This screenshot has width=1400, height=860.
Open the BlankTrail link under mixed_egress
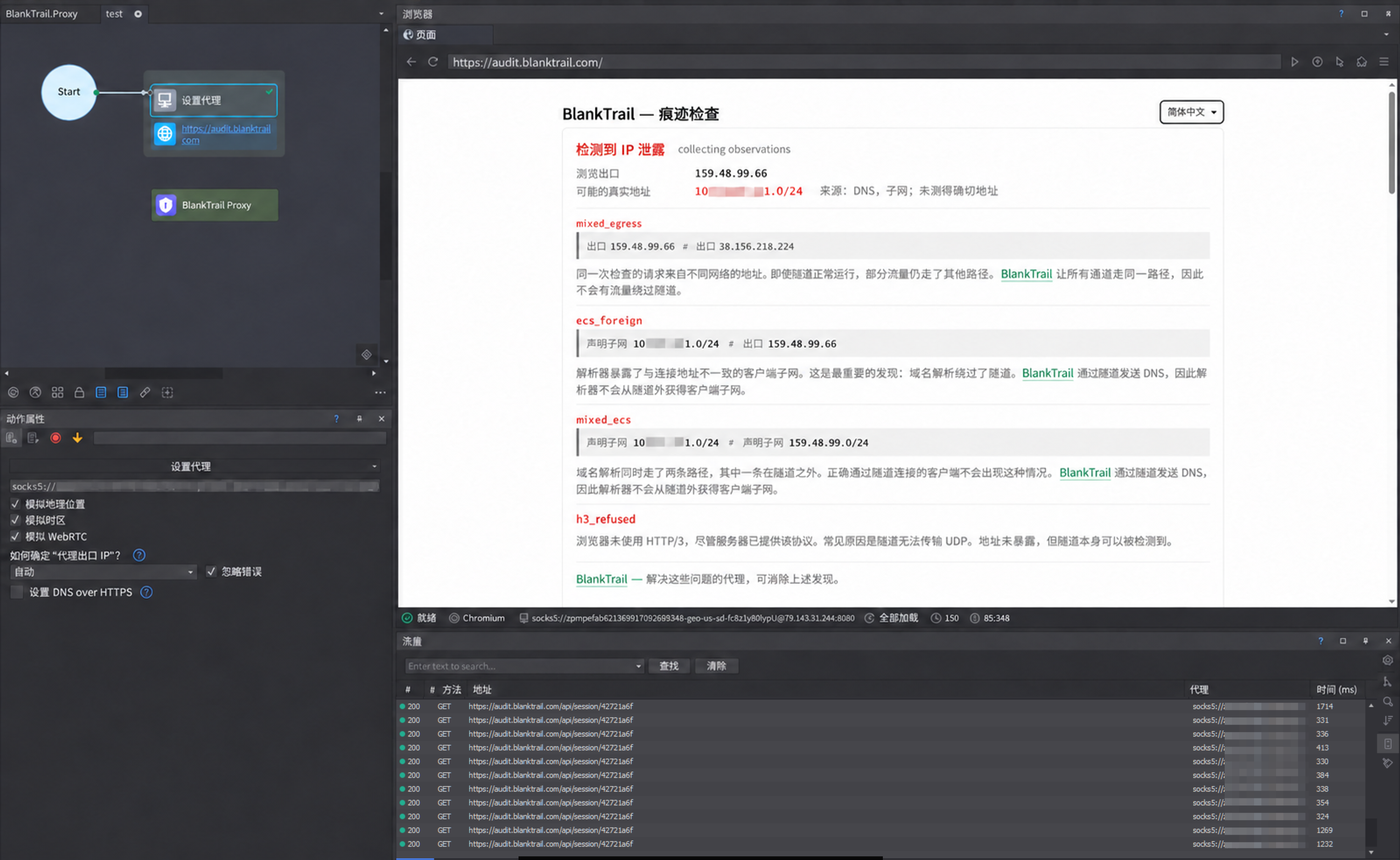1026,274
